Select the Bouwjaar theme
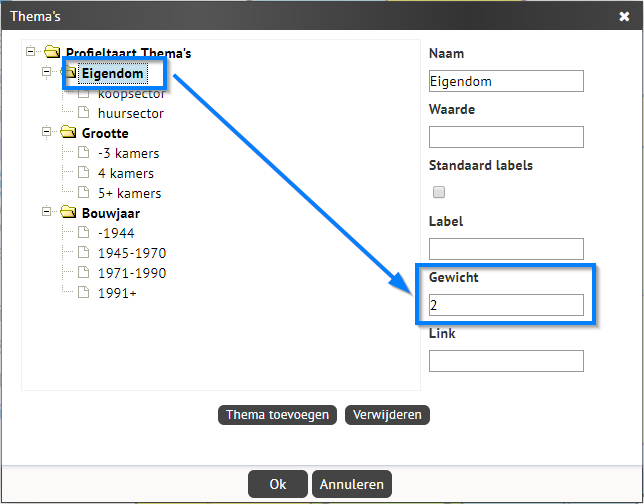Viewport: 644px width, 504px height. (x=111, y=213)
